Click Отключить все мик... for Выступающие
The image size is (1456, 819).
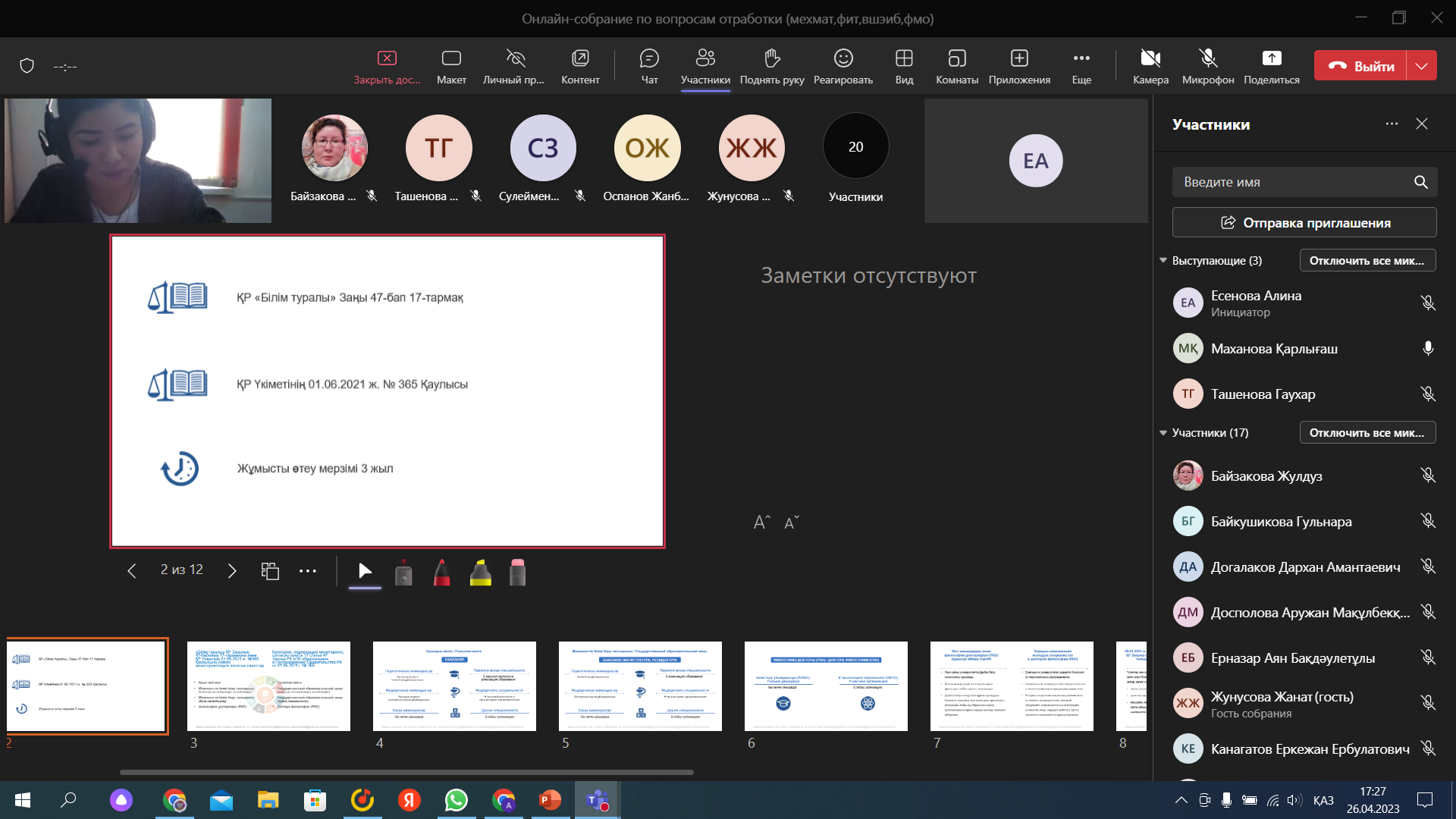pos(1367,260)
